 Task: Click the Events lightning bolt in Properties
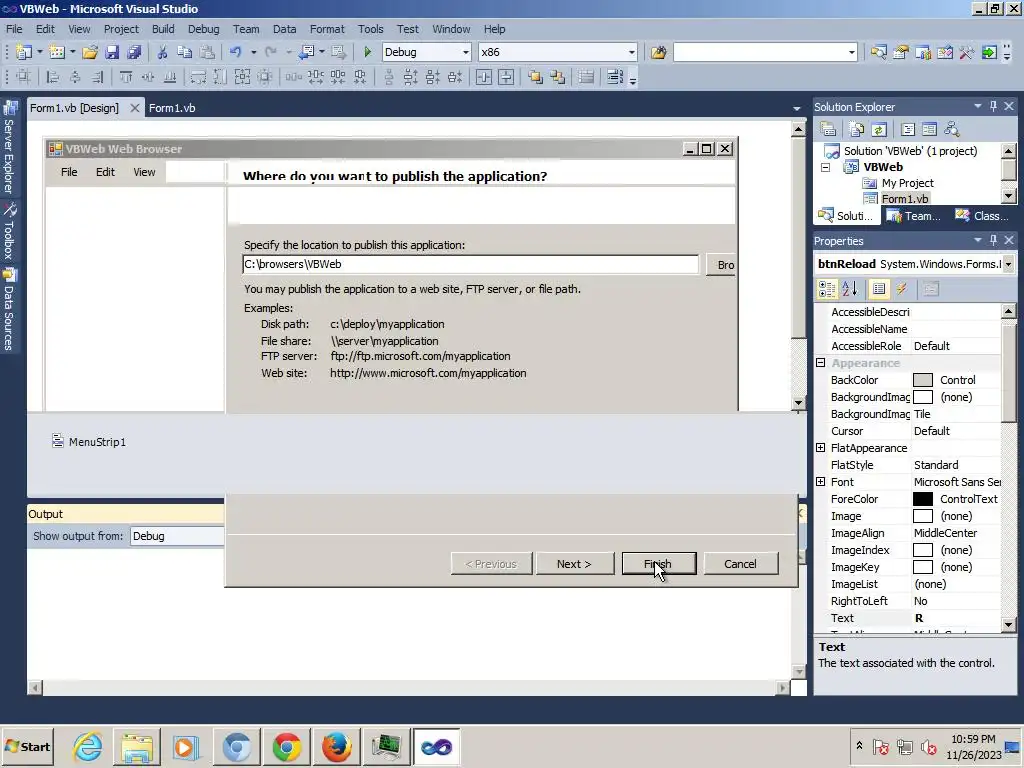901,289
